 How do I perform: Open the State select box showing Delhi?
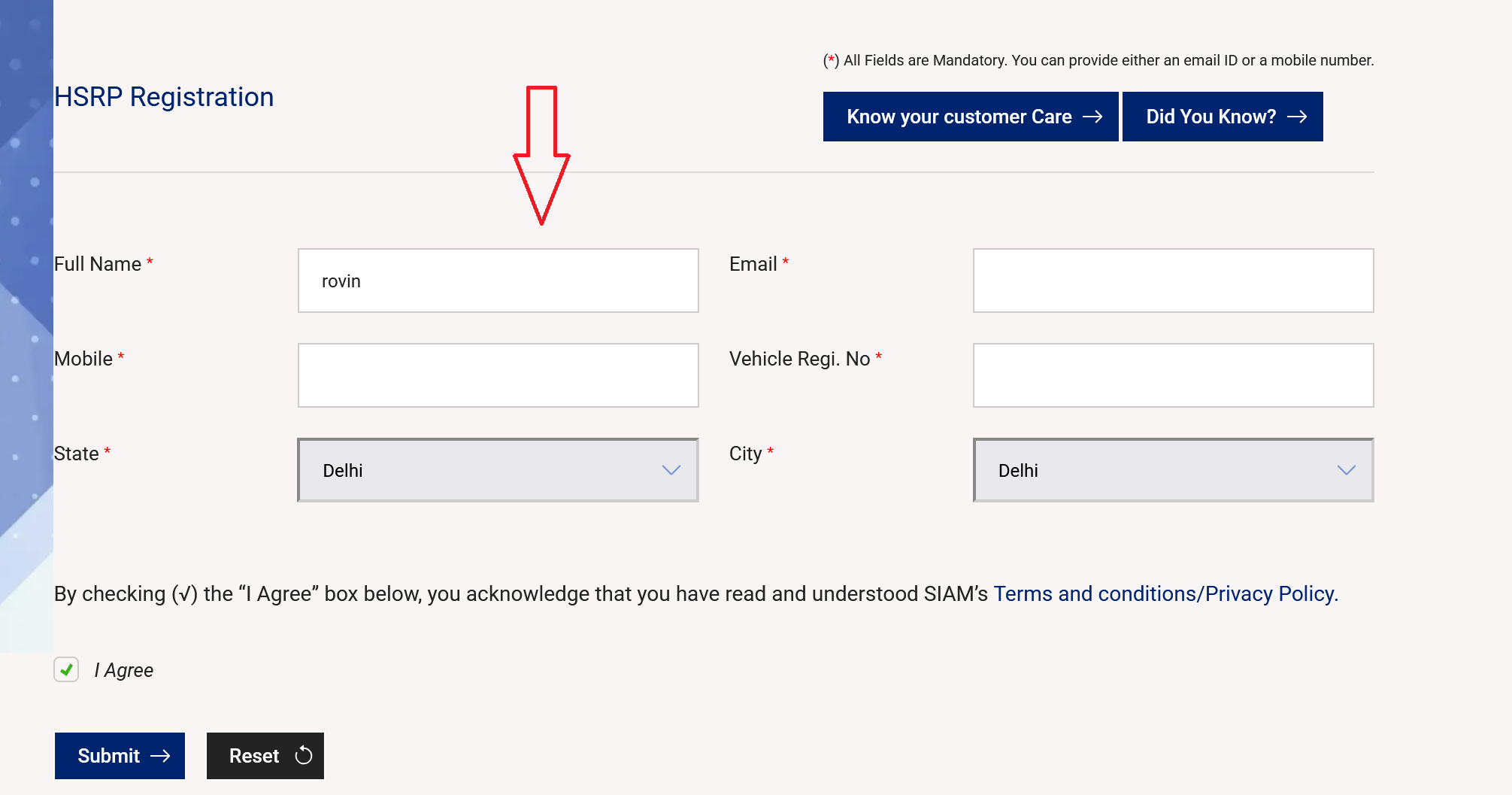[481, 470]
